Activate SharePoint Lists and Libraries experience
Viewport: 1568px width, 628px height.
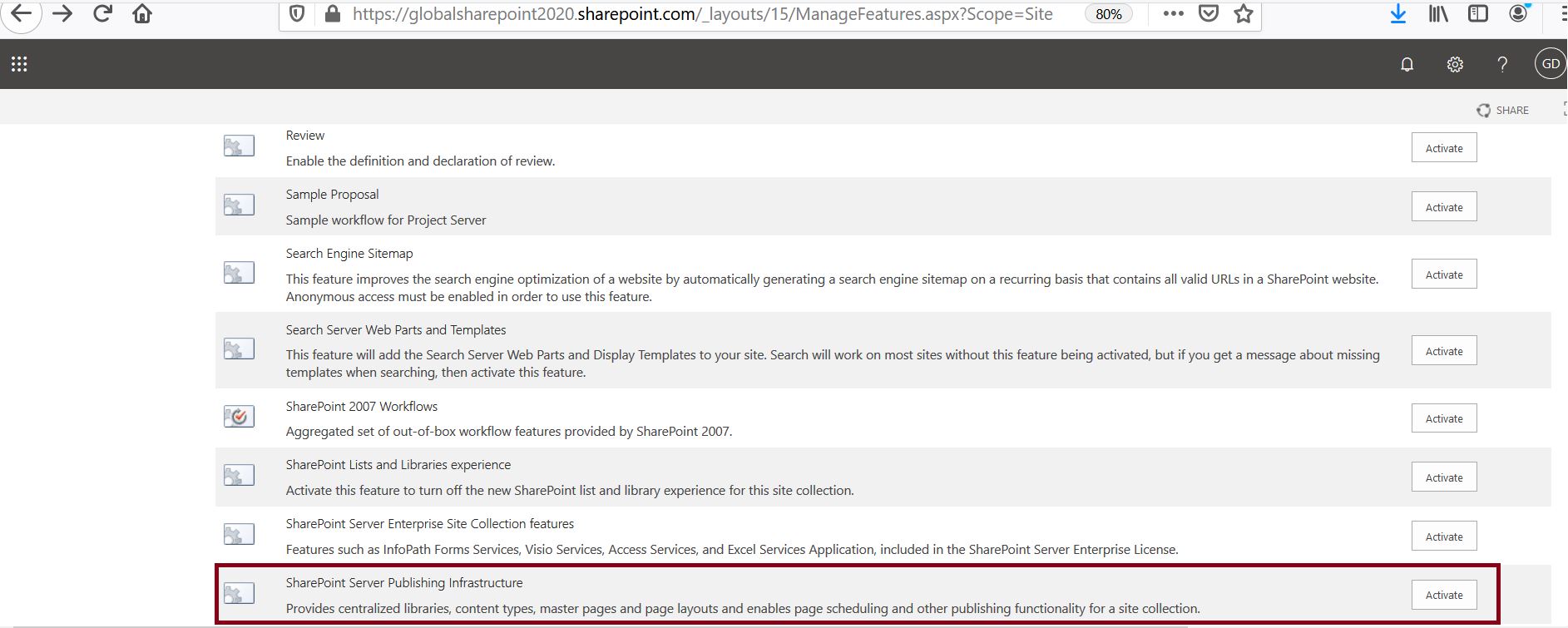click(x=1444, y=477)
